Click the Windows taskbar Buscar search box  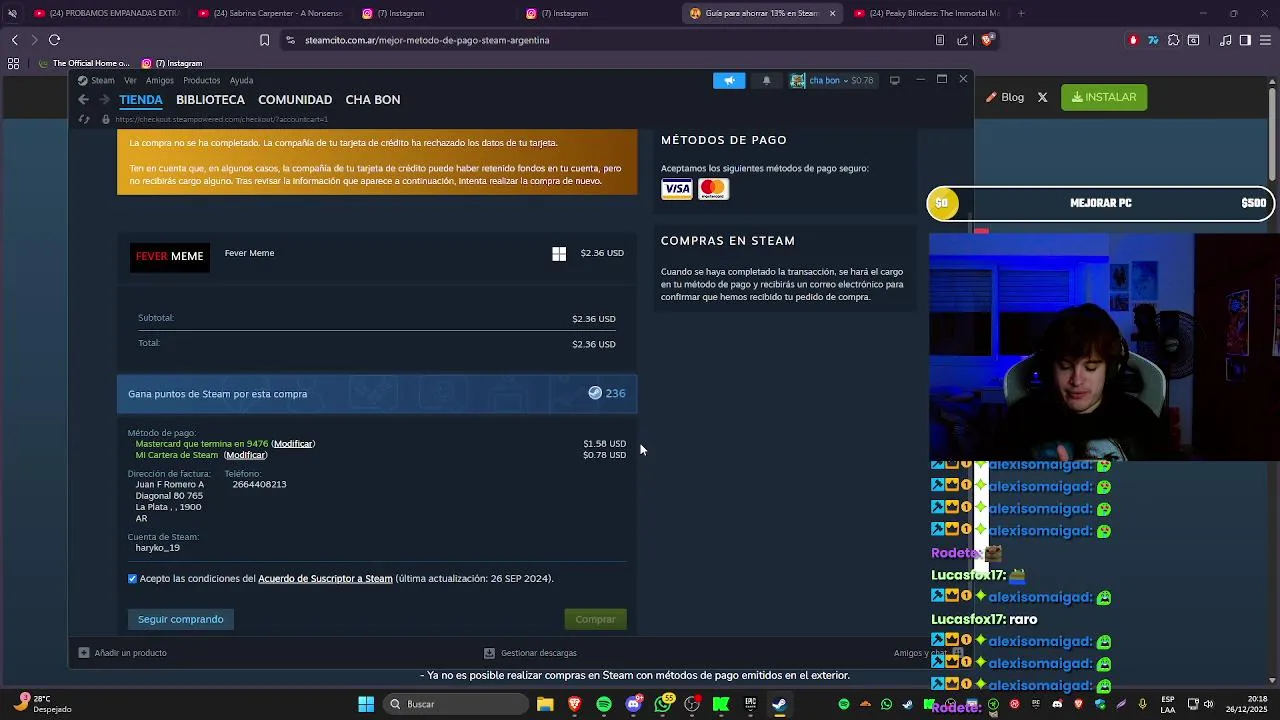point(458,704)
